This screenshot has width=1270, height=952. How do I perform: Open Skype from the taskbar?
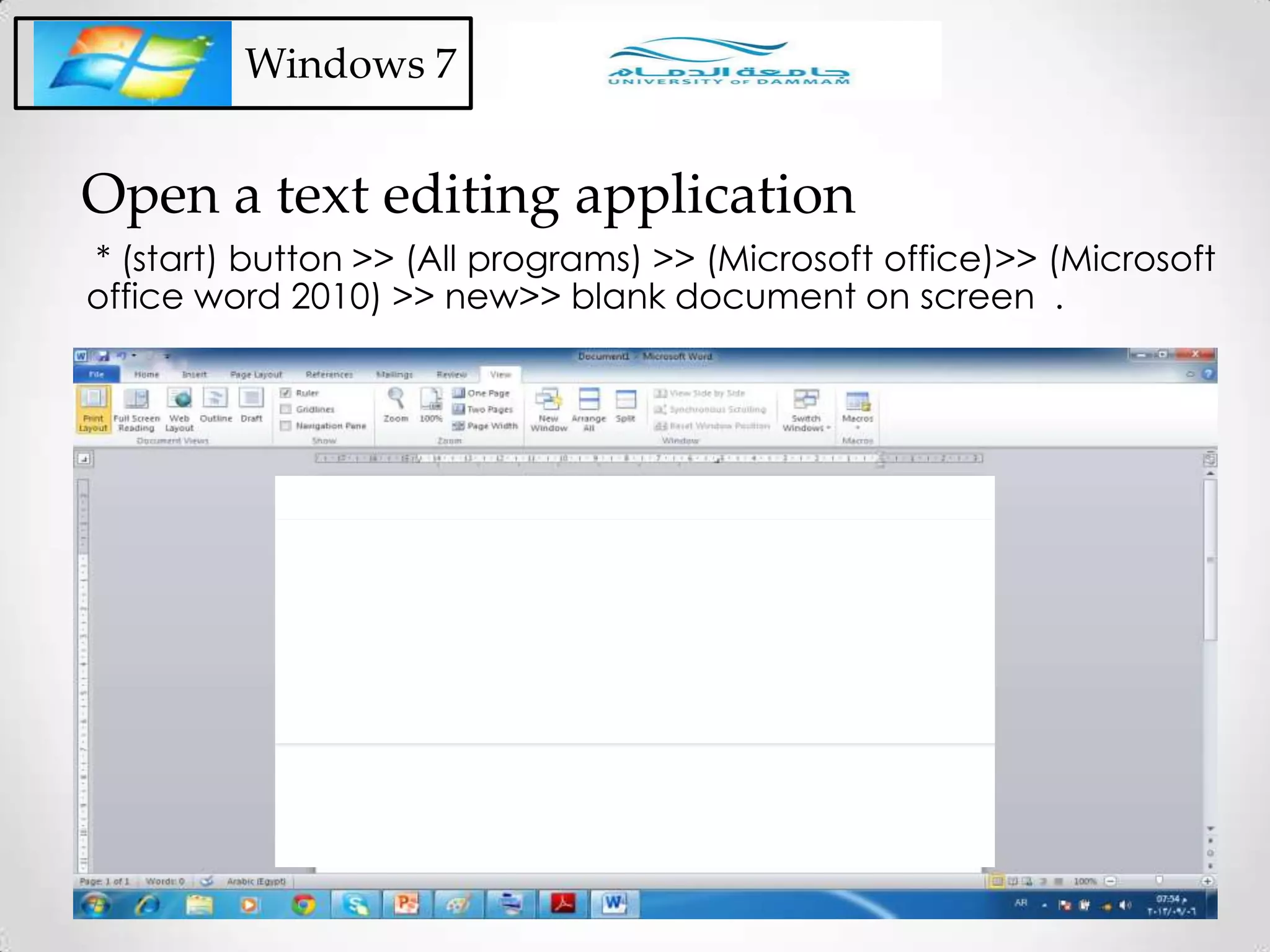pyautogui.click(x=355, y=905)
